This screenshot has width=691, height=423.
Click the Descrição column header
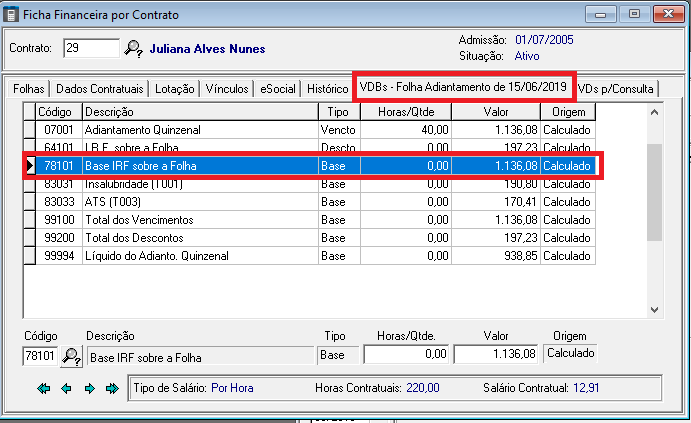[x=200, y=112]
